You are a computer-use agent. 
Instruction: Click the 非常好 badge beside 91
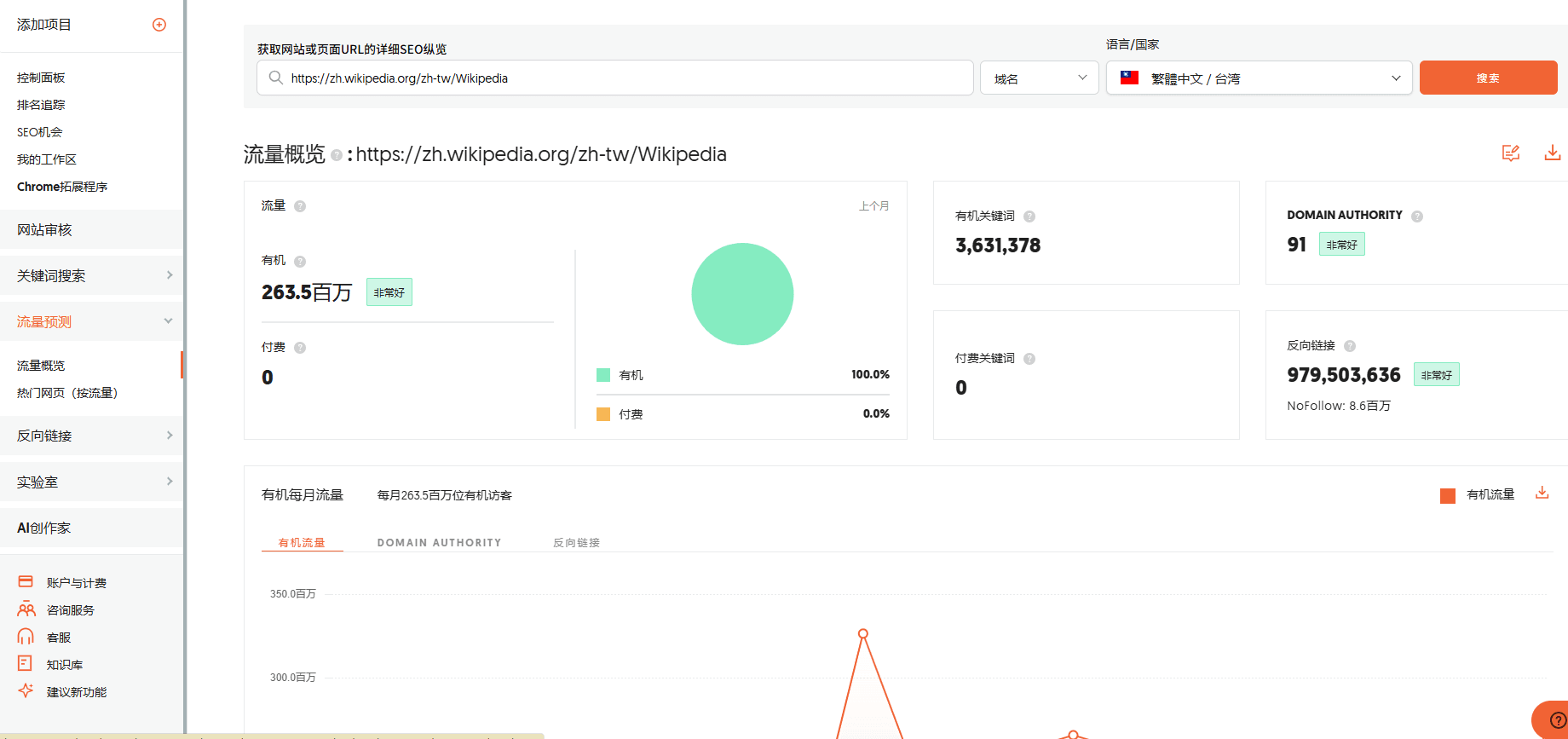coord(1342,245)
